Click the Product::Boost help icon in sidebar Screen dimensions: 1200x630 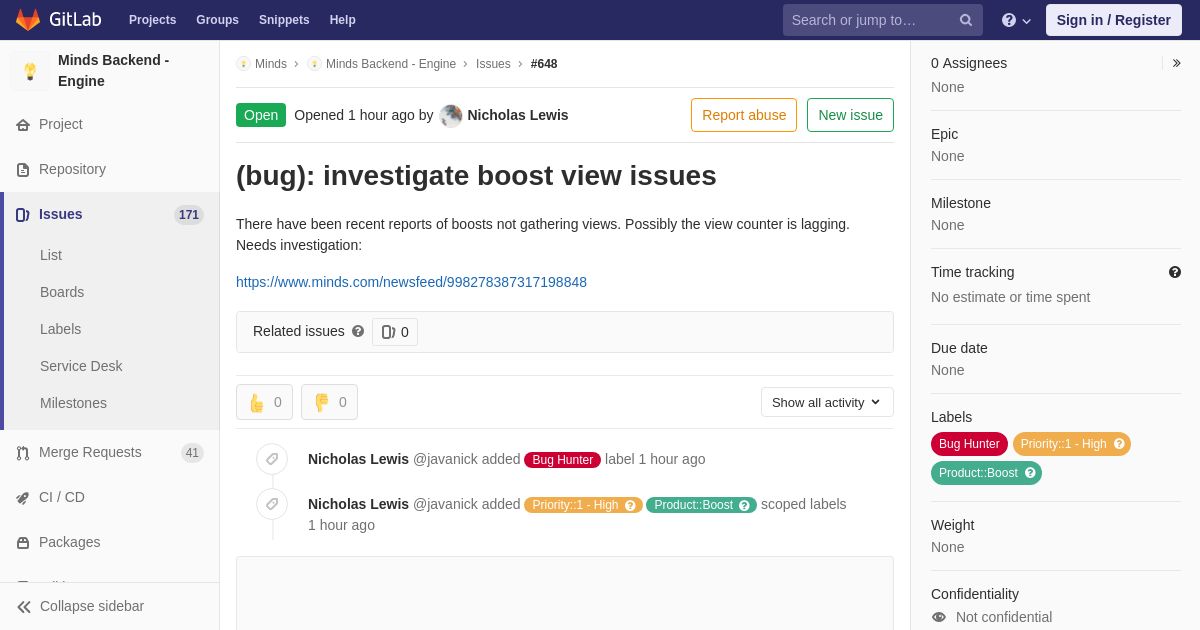pos(1030,473)
